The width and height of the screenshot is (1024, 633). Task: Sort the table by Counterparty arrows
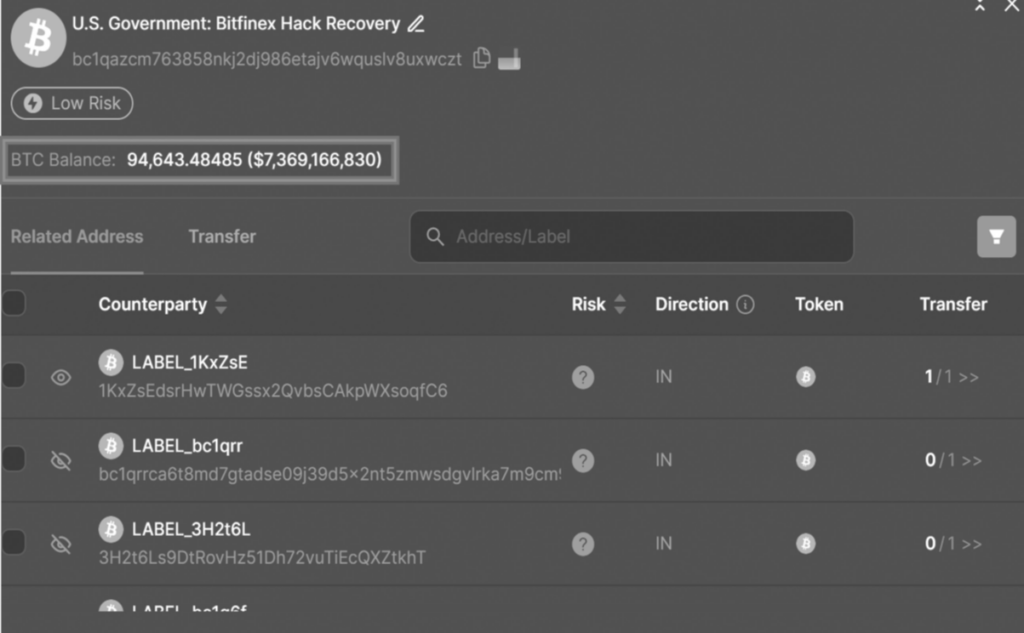tap(221, 304)
